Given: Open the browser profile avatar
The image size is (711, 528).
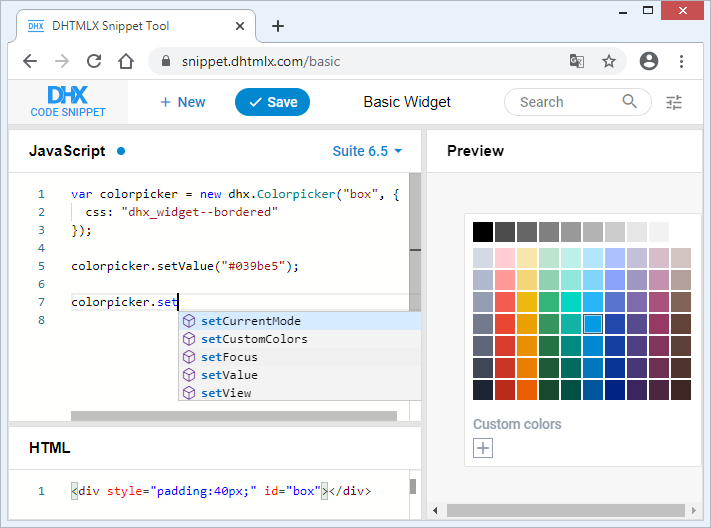Looking at the screenshot, I should pos(648,61).
